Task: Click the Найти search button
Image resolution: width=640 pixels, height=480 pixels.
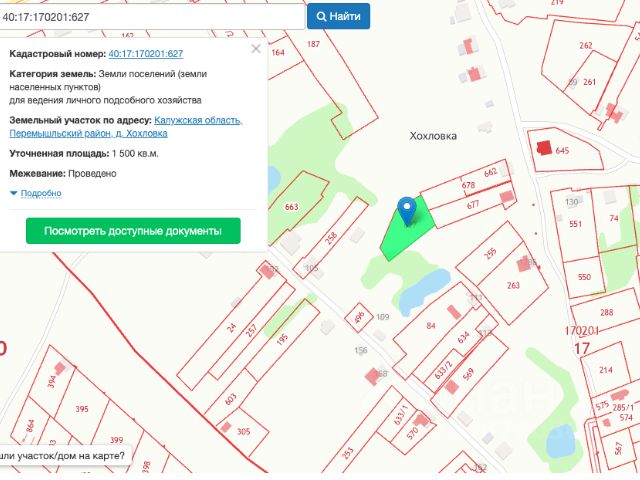Action: click(x=338, y=16)
